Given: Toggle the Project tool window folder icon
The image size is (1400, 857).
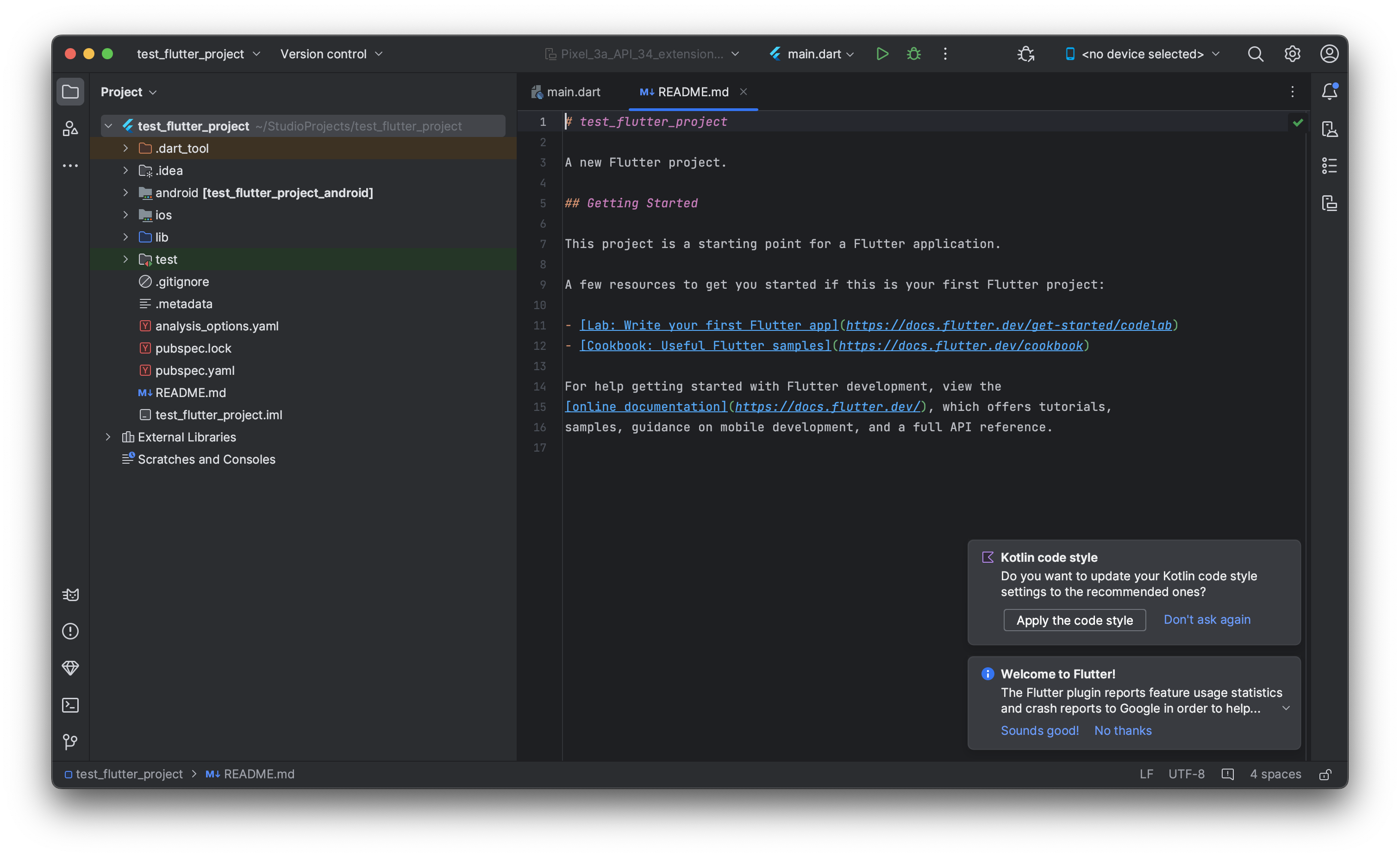Looking at the screenshot, I should point(70,92).
